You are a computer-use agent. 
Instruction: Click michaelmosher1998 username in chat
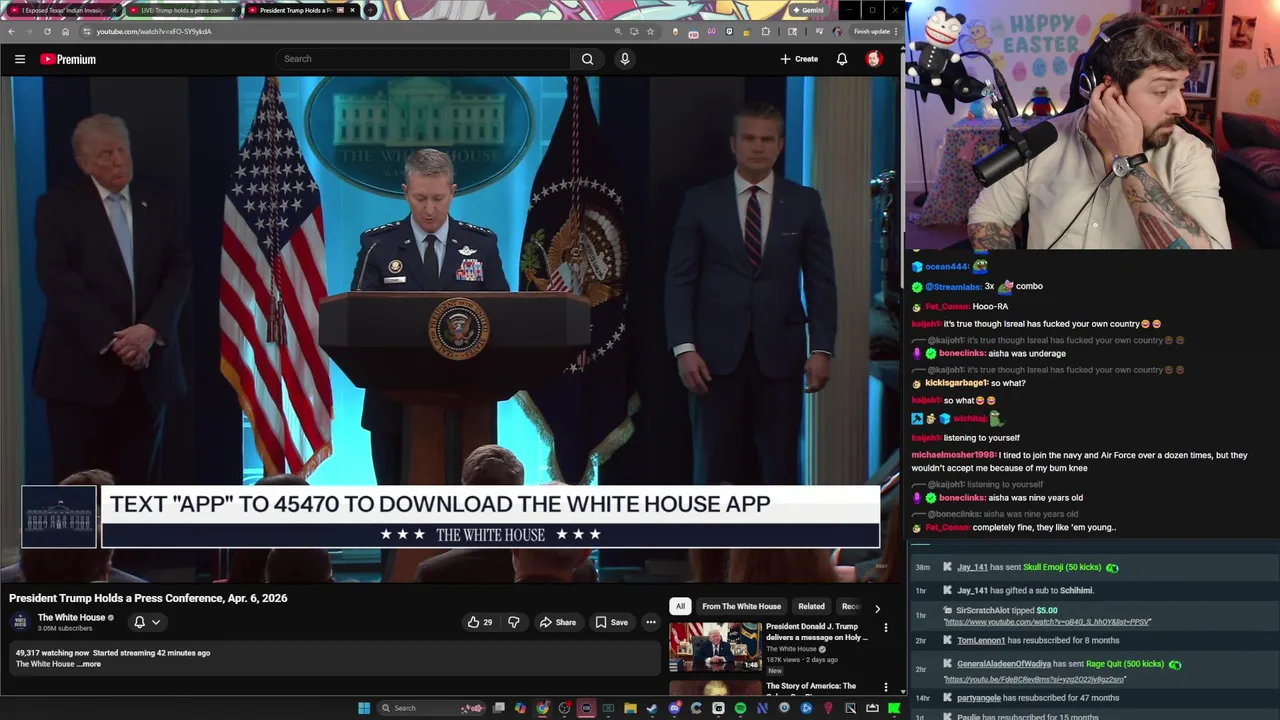point(953,455)
